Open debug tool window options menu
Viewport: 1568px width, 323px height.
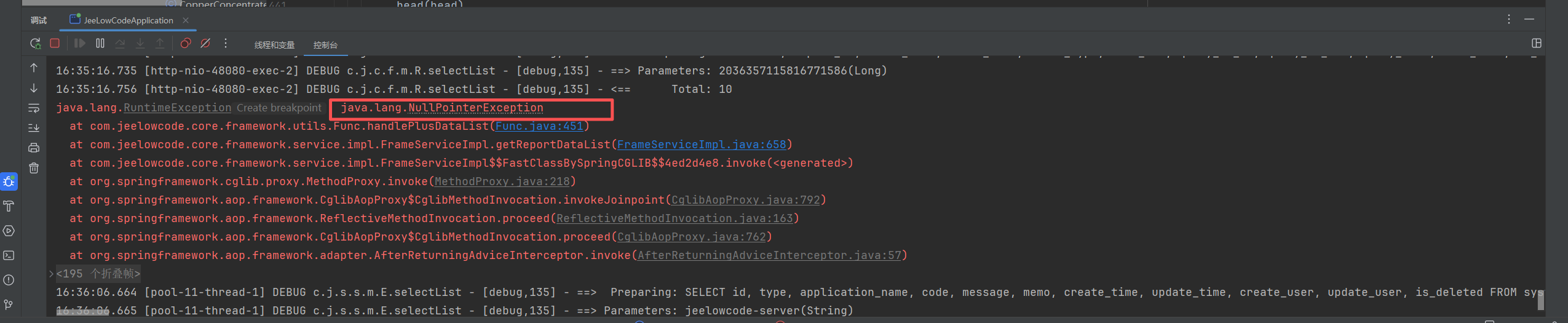[1508, 20]
